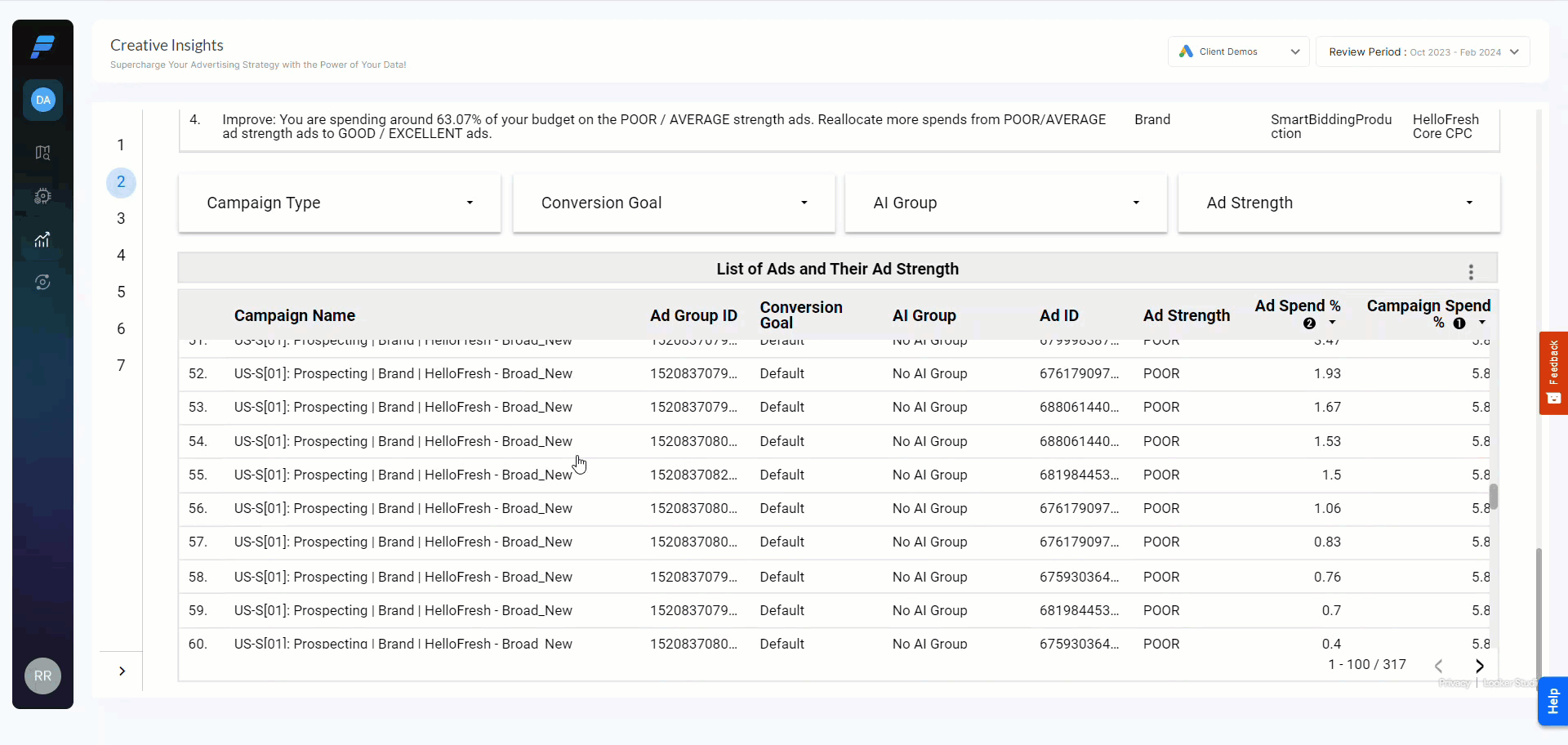Select Ad Spend value 1.67 in row 53
This screenshot has width=1568, height=745.
pyautogui.click(x=1327, y=407)
